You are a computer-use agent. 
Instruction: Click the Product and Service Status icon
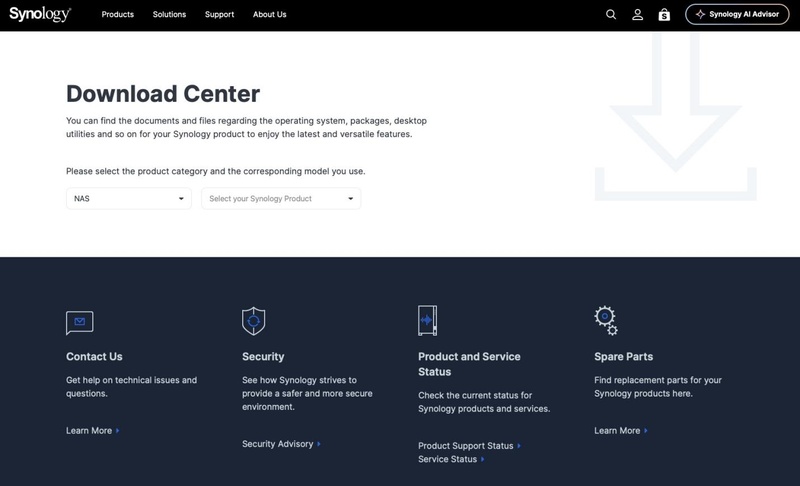(428, 320)
